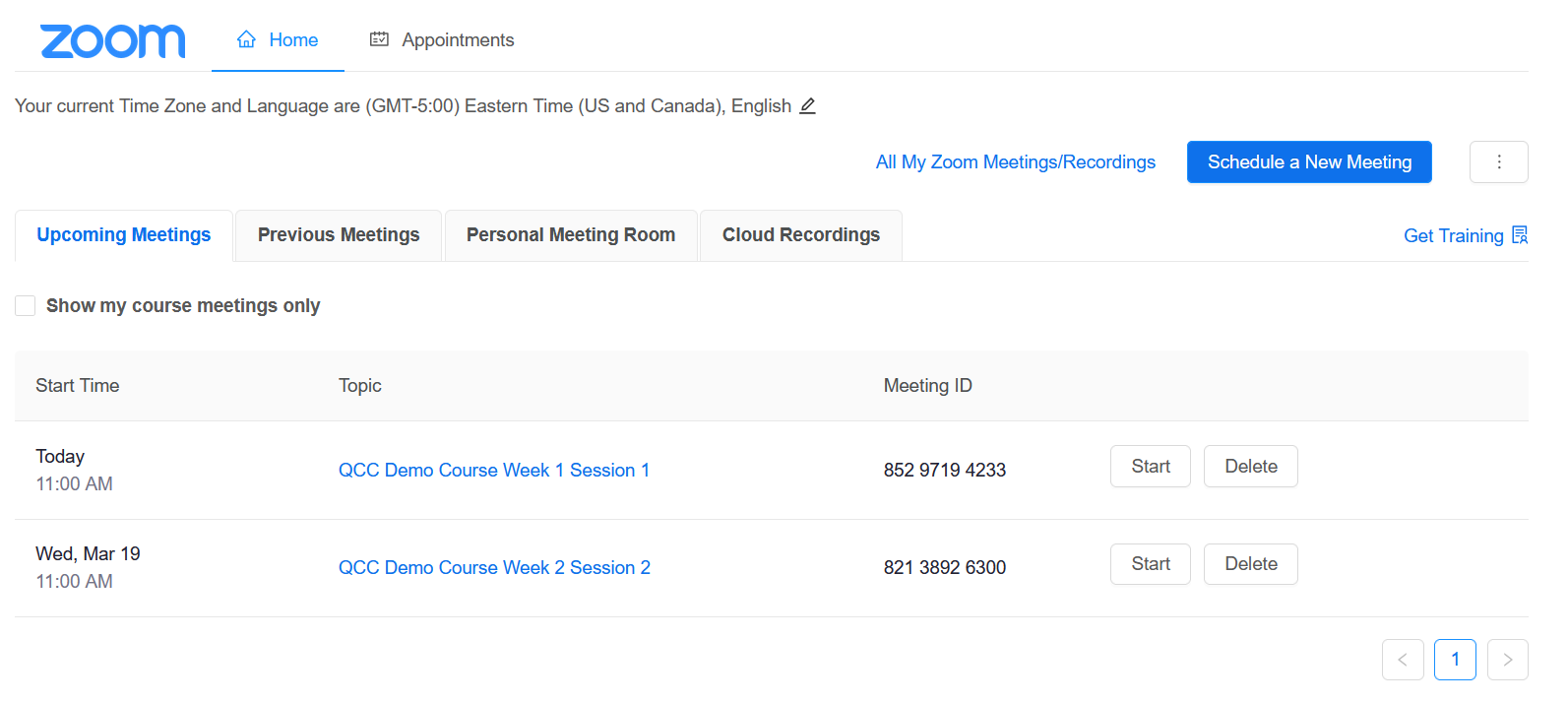The image size is (1568, 702).
Task: Switch to Previous Meetings tab
Action: 339,235
